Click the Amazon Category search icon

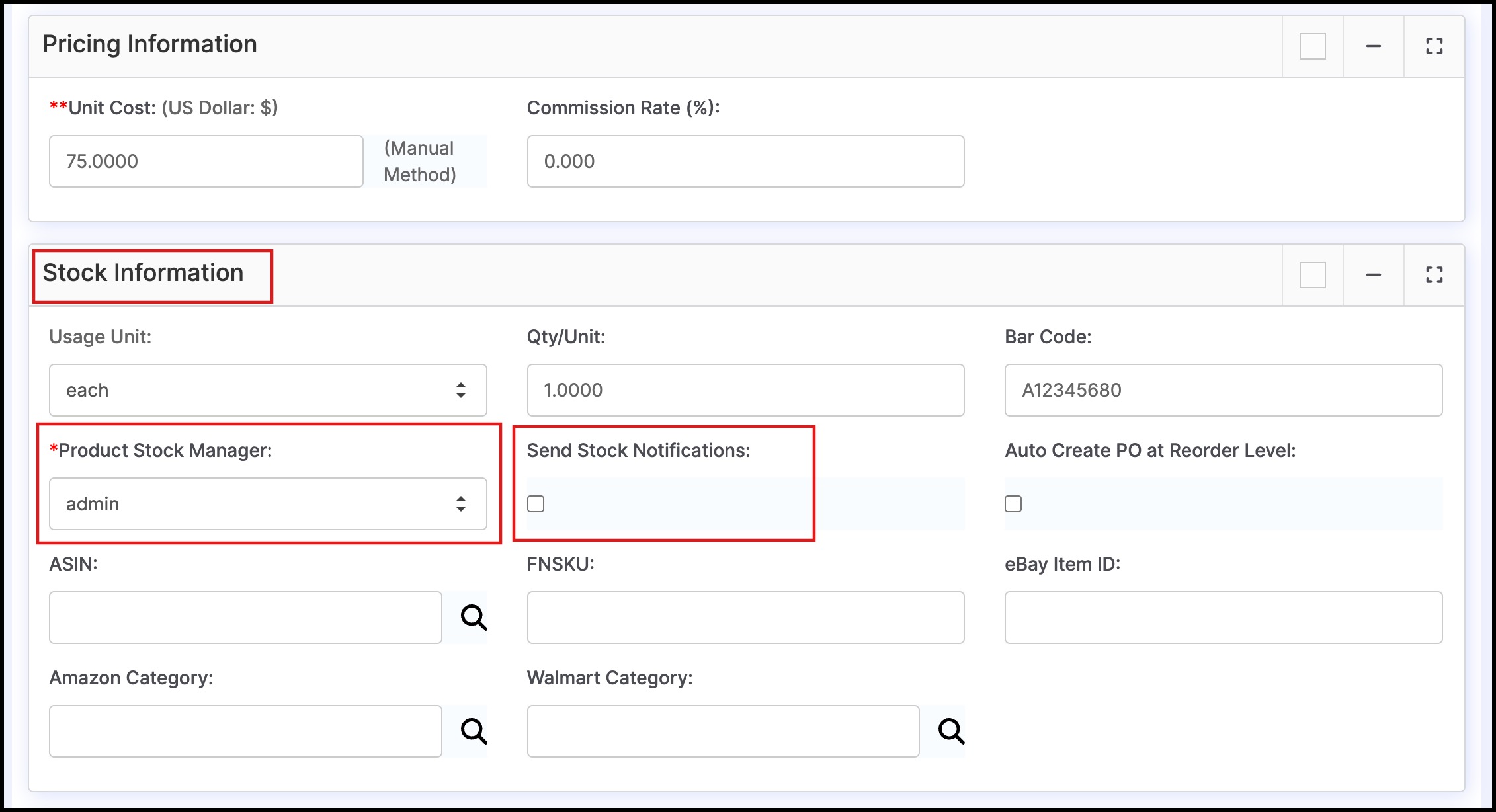(474, 731)
